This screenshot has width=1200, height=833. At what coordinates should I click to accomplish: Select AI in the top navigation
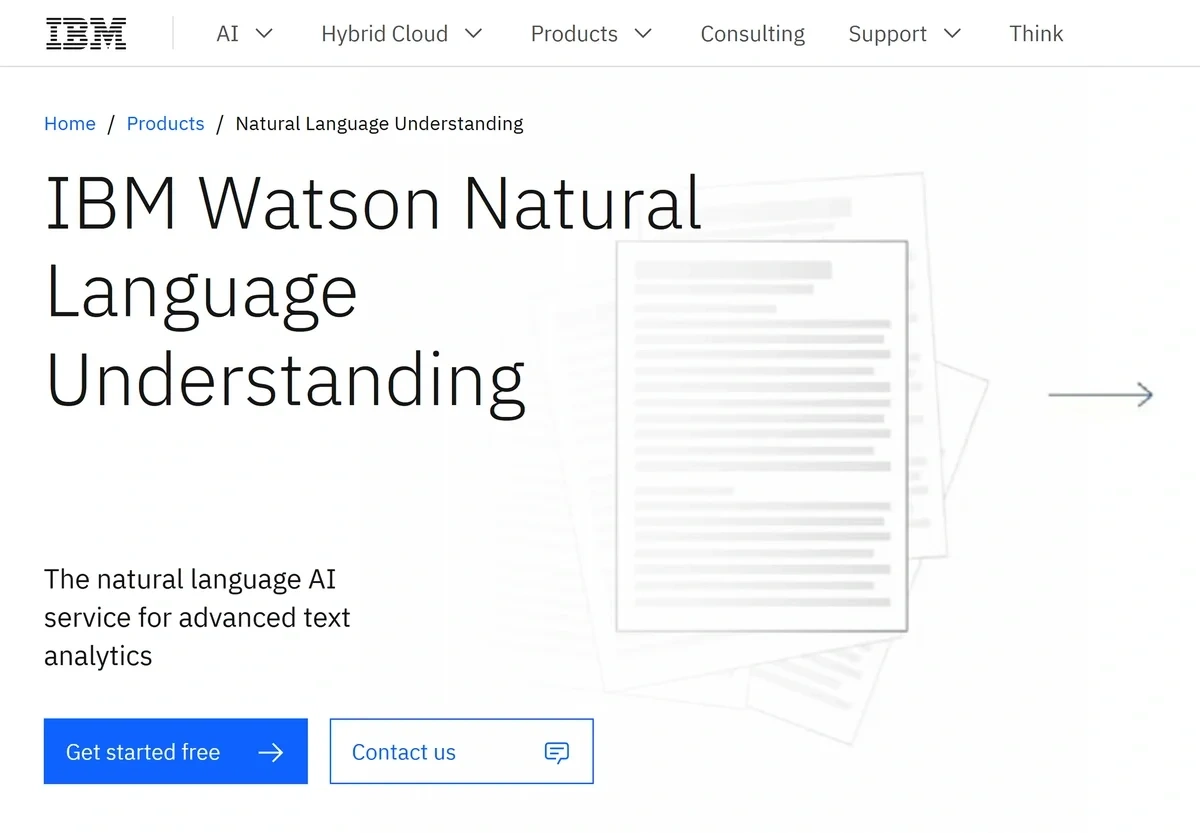228,33
